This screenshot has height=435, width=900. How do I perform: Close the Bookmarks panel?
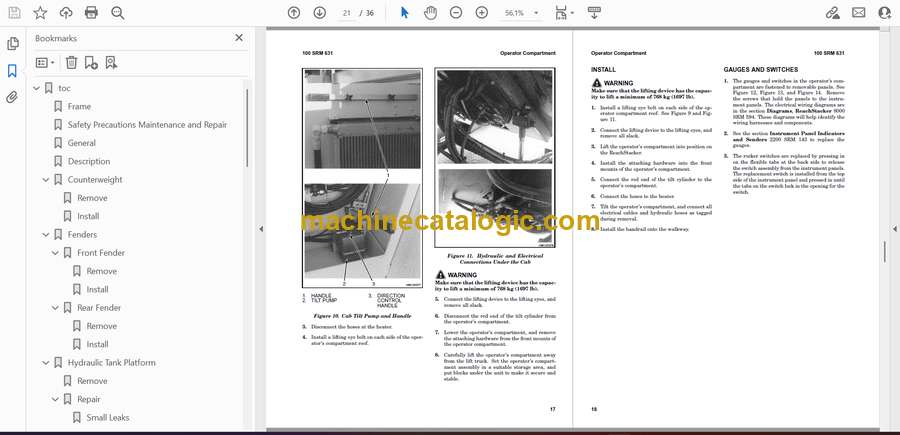point(239,38)
